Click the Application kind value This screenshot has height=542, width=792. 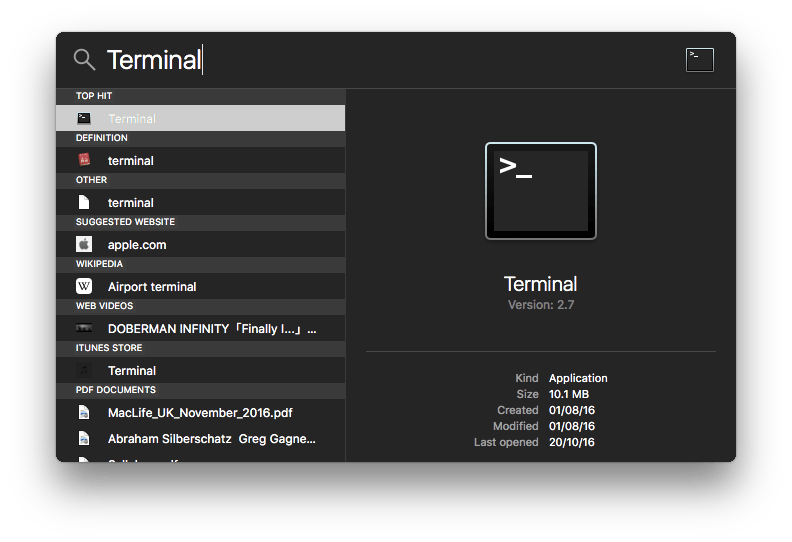(x=578, y=378)
